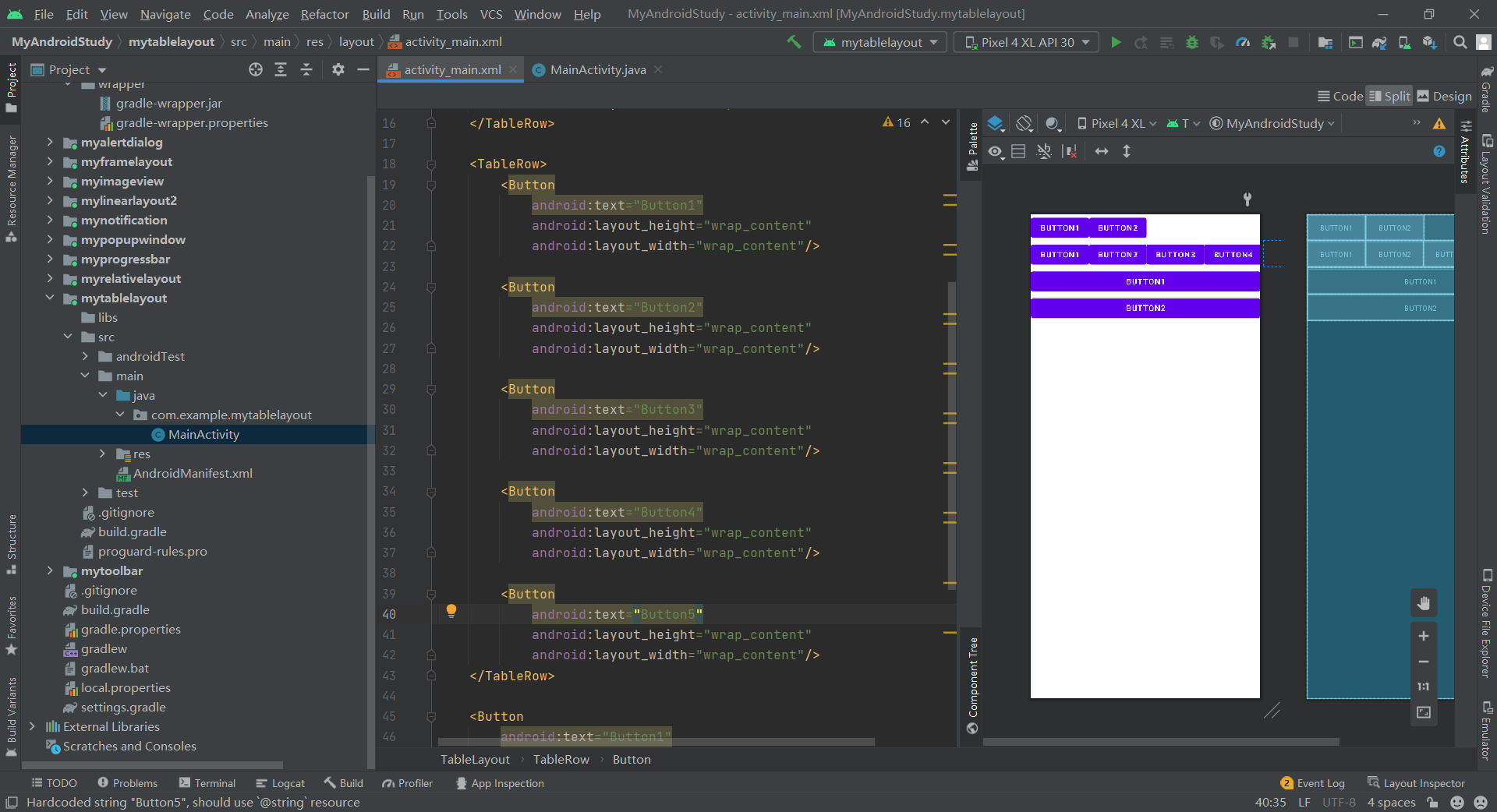Image resolution: width=1497 pixels, height=812 pixels.
Task: Click the Search Everywhere magnifier
Action: (1459, 42)
